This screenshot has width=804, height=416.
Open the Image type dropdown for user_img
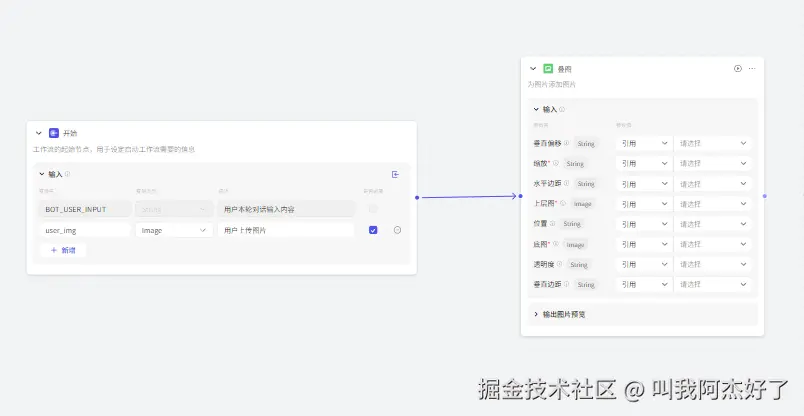pyautogui.click(x=174, y=230)
